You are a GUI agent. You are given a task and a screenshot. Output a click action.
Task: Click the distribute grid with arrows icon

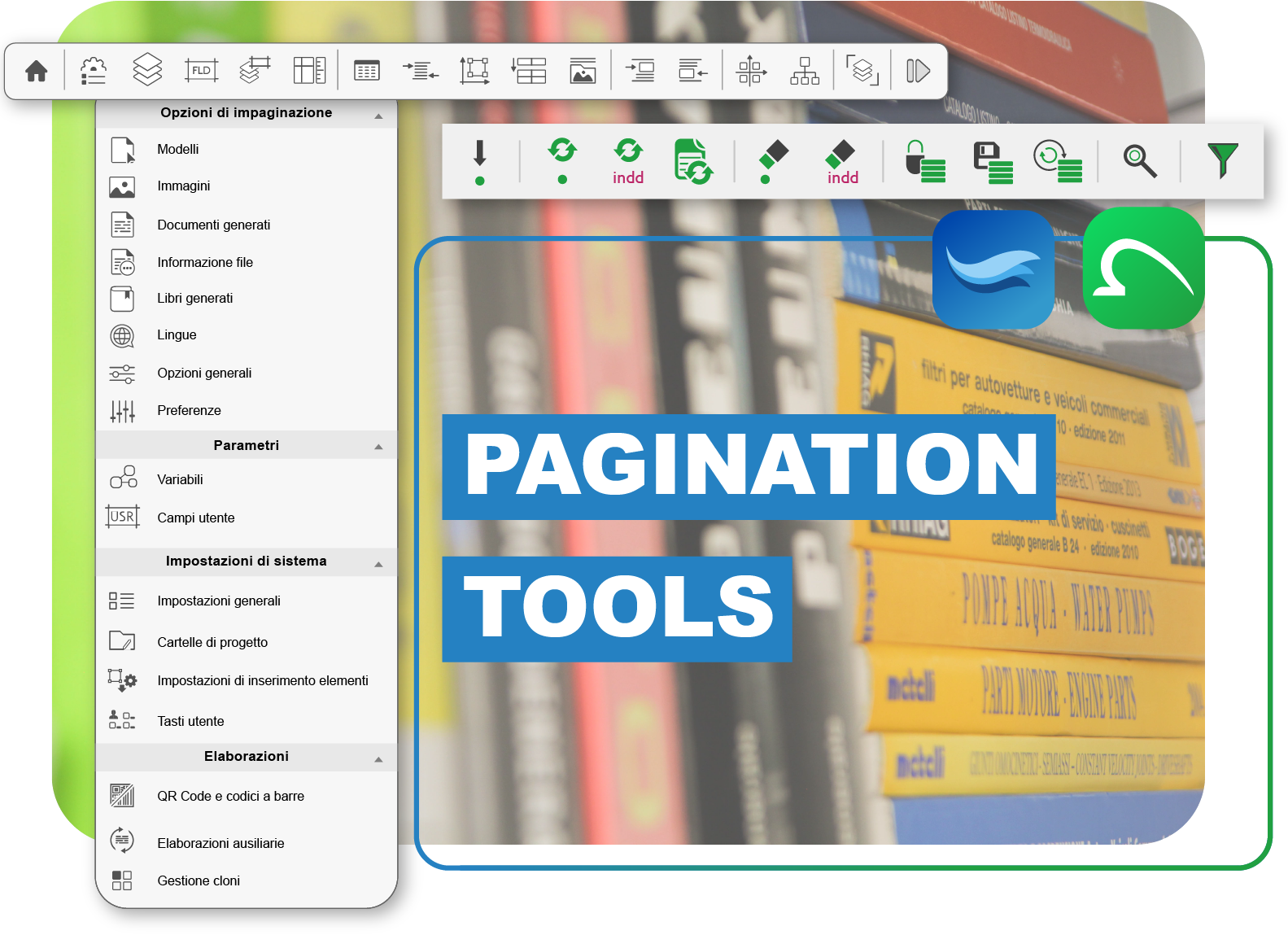751,71
